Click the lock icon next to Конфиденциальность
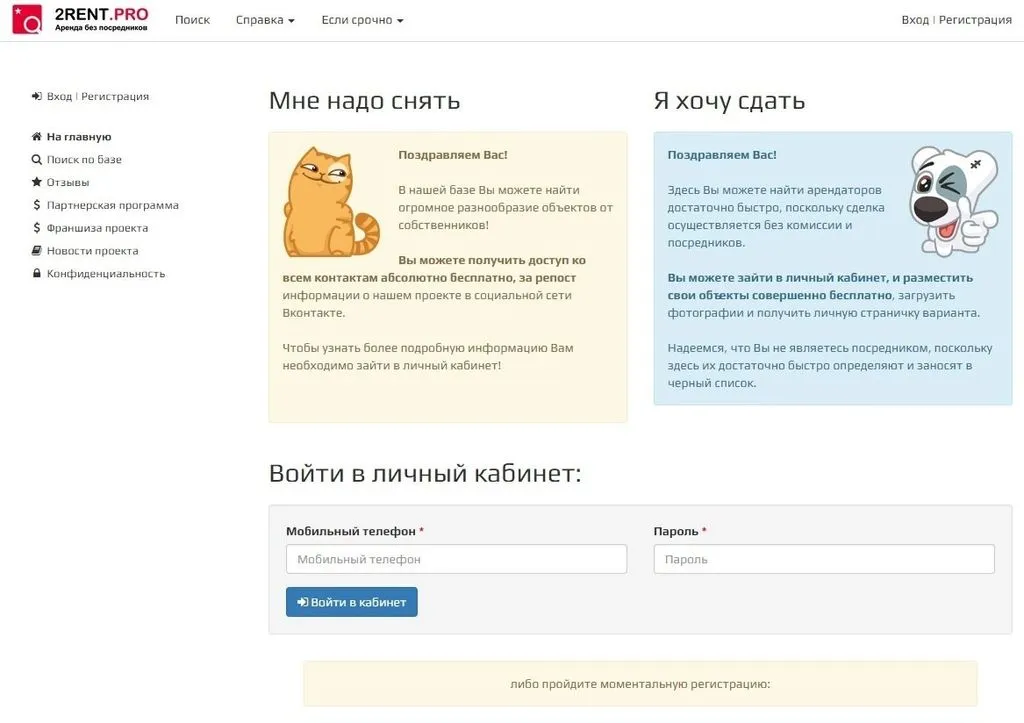The image size is (1024, 723). (x=37, y=274)
